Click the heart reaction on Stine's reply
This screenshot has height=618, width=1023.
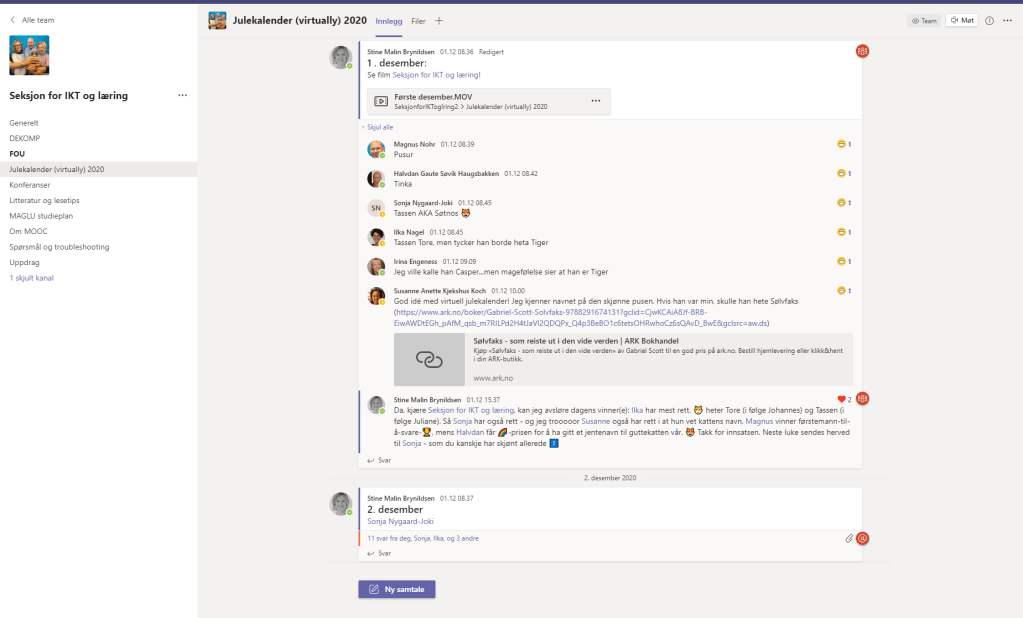pos(841,399)
